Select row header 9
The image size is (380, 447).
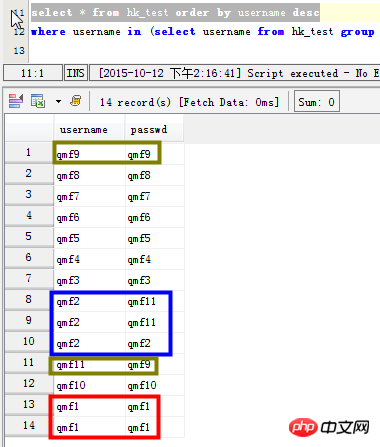pyautogui.click(x=29, y=321)
